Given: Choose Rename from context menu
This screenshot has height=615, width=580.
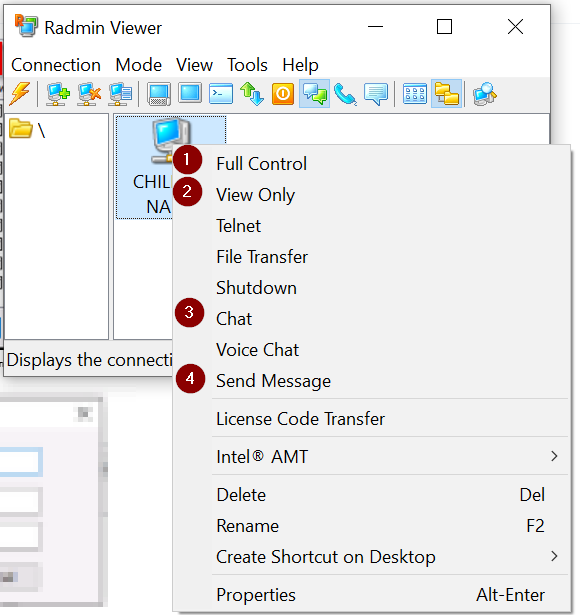Looking at the screenshot, I should point(371,526).
